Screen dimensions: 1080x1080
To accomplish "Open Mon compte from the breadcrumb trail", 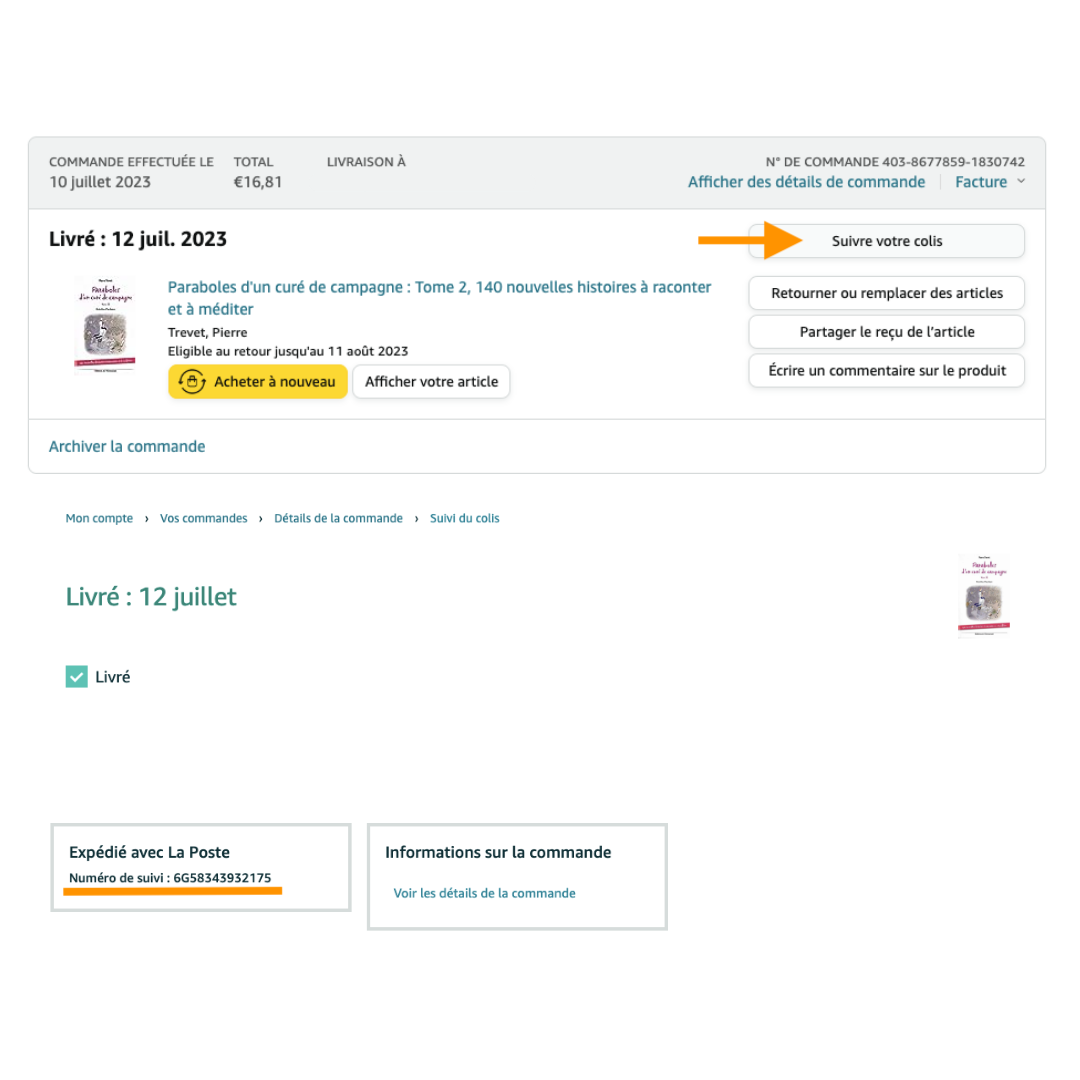I will (x=99, y=518).
